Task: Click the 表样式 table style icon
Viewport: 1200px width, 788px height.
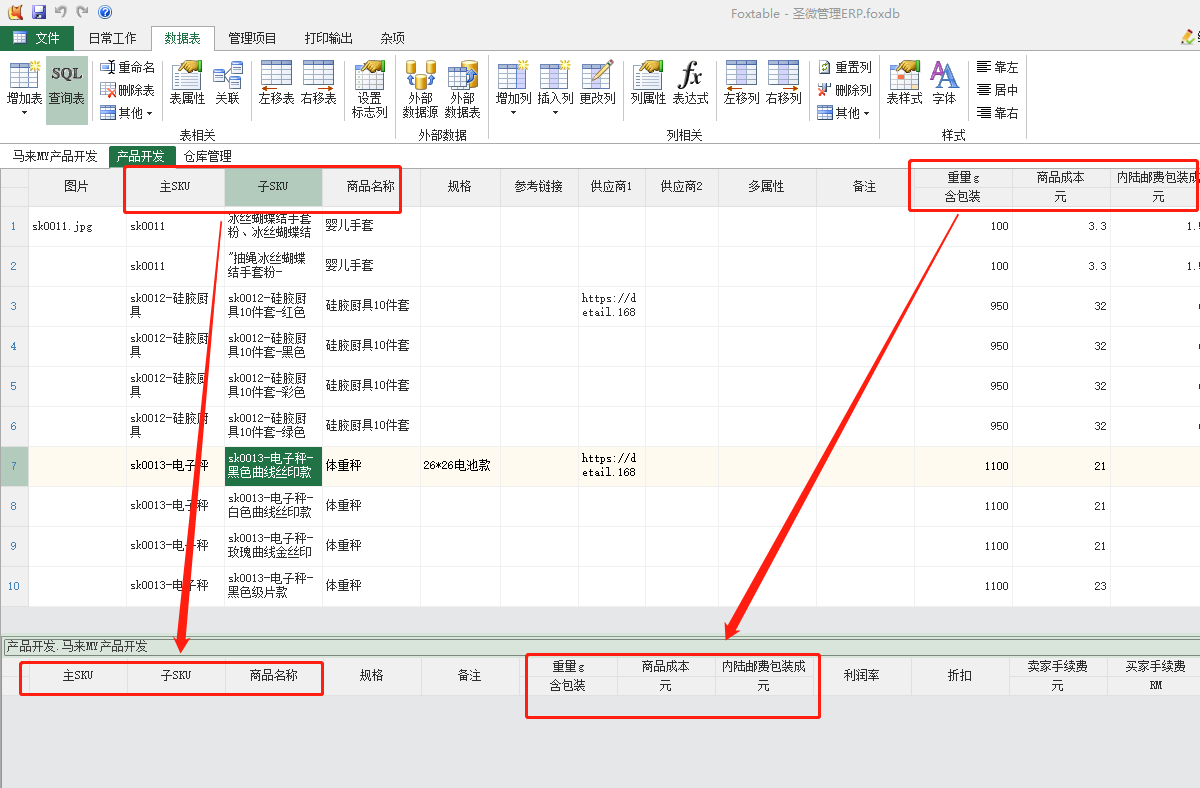Action: 904,83
